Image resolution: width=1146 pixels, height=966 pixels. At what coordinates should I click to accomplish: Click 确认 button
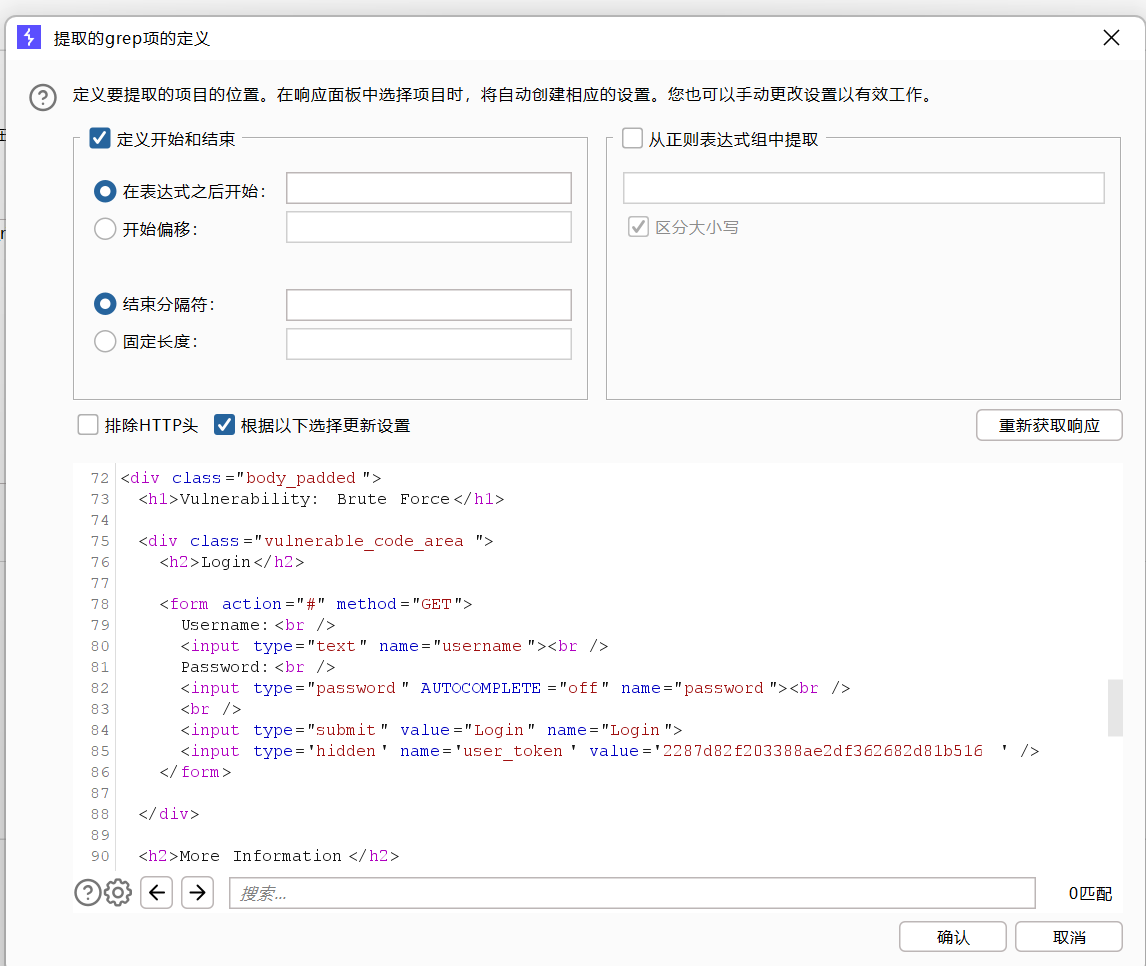[953, 937]
